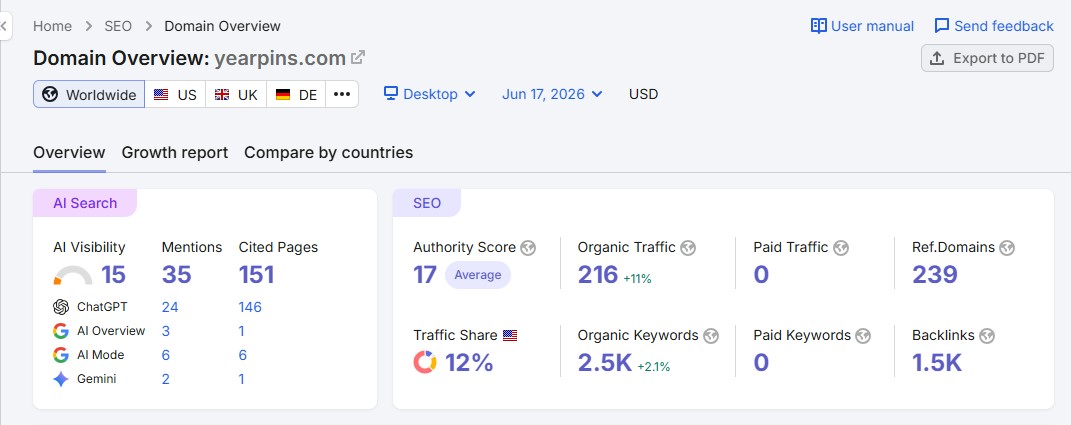Select the Worldwide database toggle

click(89, 94)
